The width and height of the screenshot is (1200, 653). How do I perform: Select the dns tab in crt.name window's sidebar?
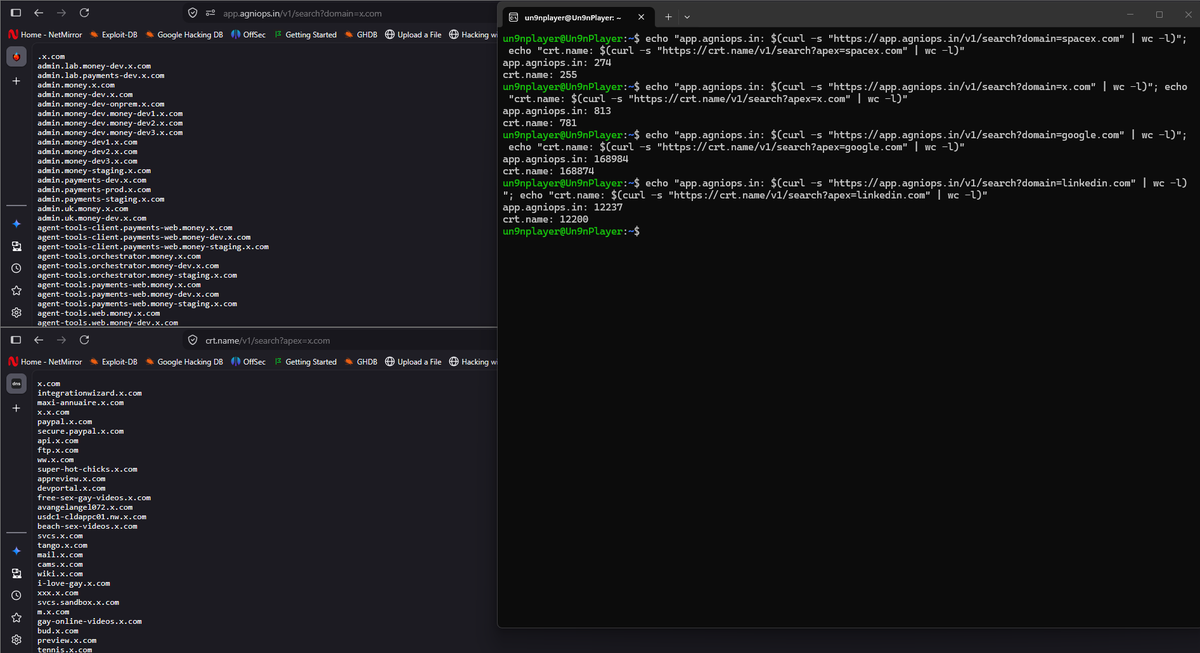pyautogui.click(x=16, y=384)
